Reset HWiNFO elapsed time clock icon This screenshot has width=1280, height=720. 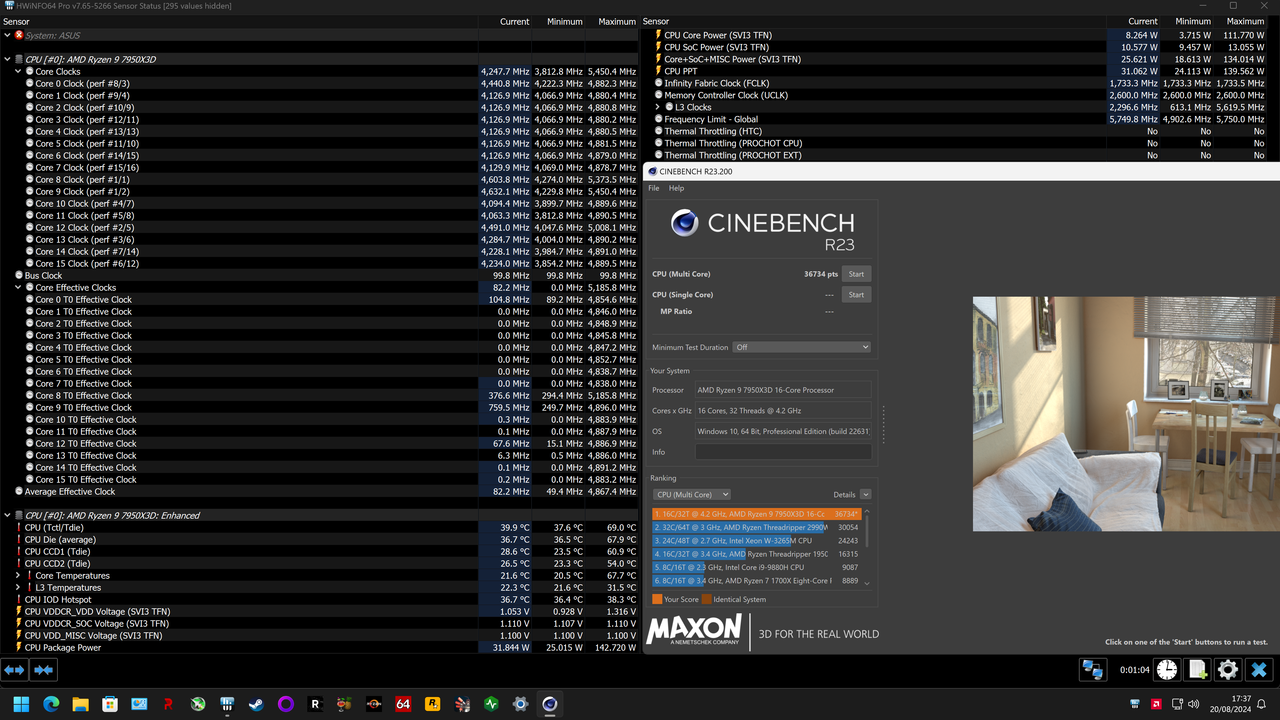(1167, 670)
